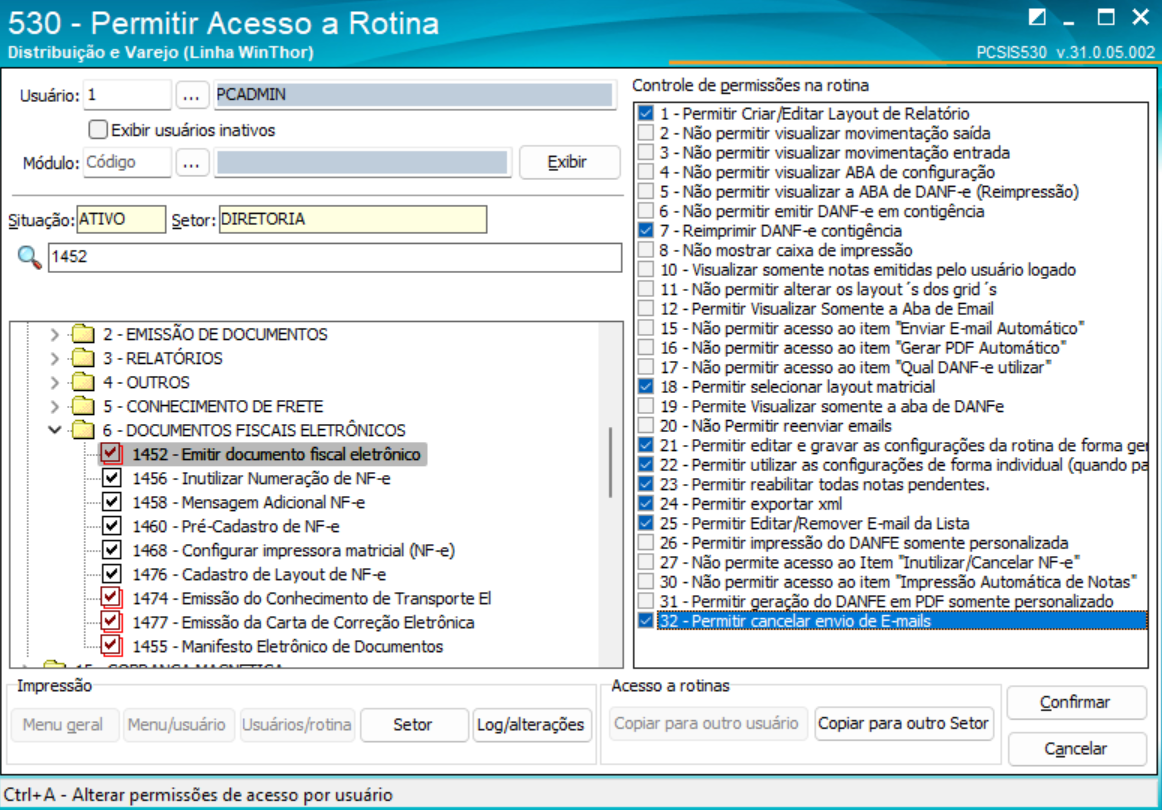Click Copiar para outro usuário button
1162x810 pixels.
pos(707,723)
